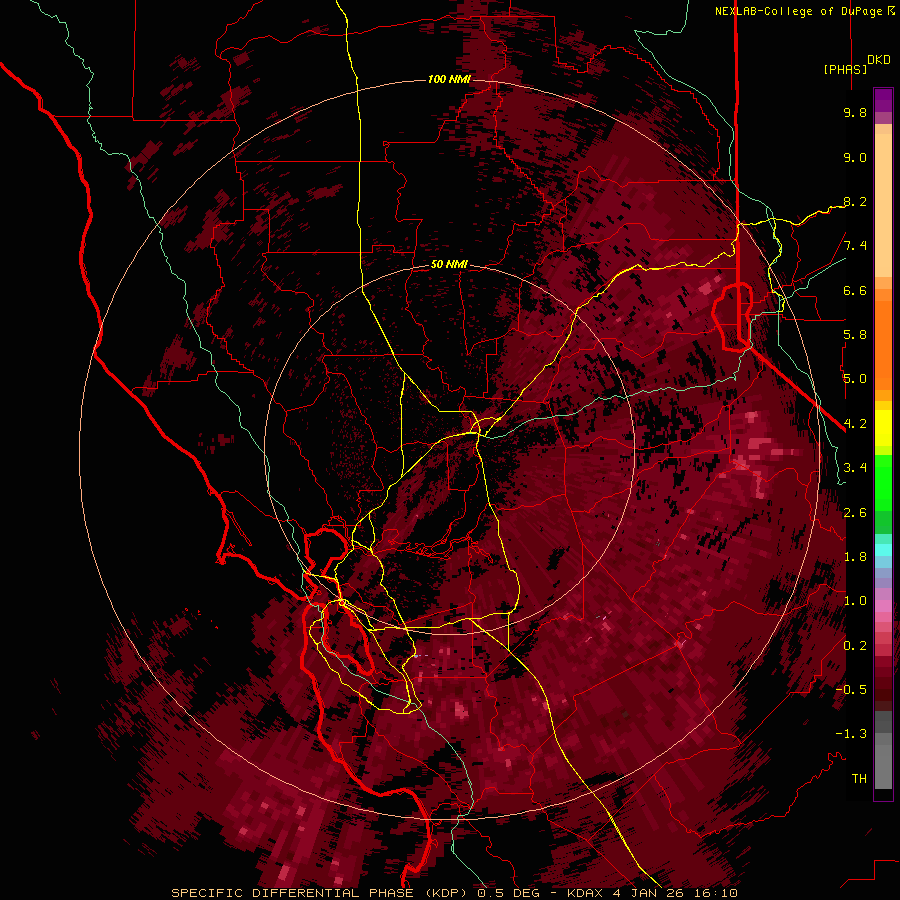The width and height of the screenshot is (900, 900).
Task: Click the 0.2 scale value
Action: (855, 646)
